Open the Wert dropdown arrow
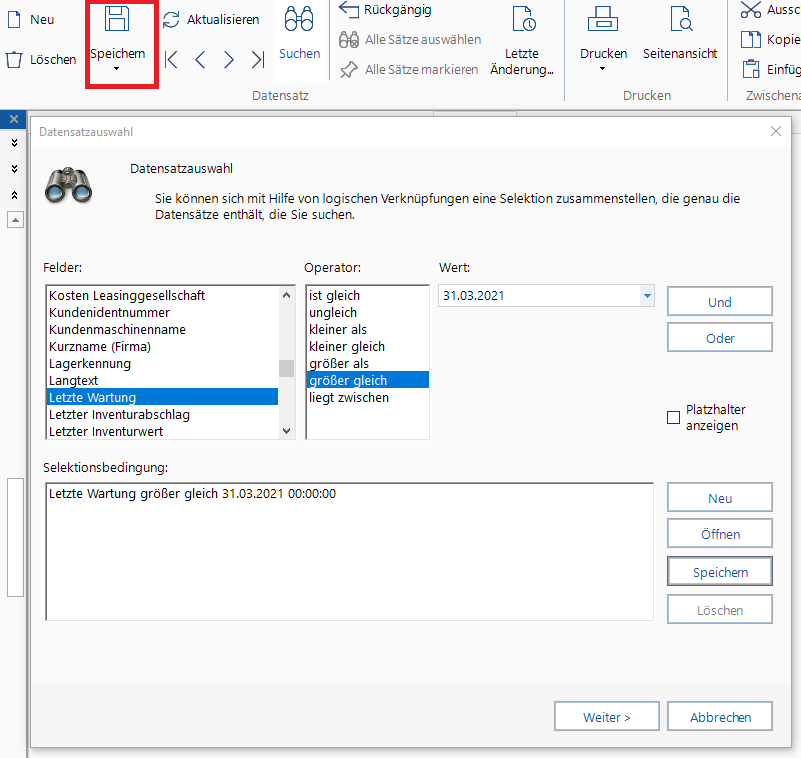801x758 pixels. [x=647, y=296]
